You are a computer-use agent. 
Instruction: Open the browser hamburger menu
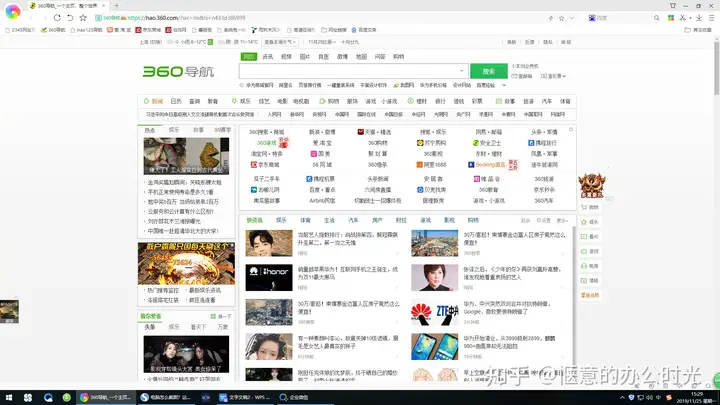(711, 18)
